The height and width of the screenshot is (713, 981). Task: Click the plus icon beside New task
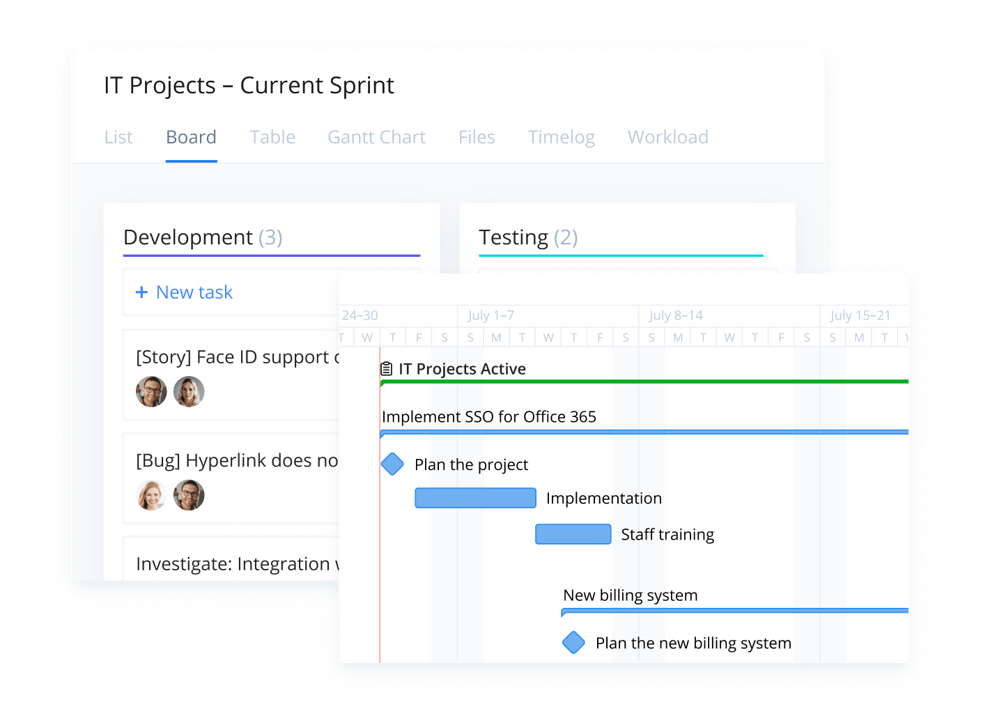(x=142, y=292)
